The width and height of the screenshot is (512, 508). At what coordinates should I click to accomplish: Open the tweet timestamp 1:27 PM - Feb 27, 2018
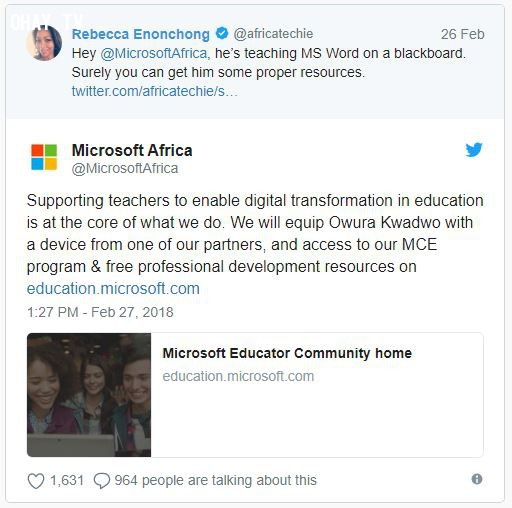click(x=100, y=312)
